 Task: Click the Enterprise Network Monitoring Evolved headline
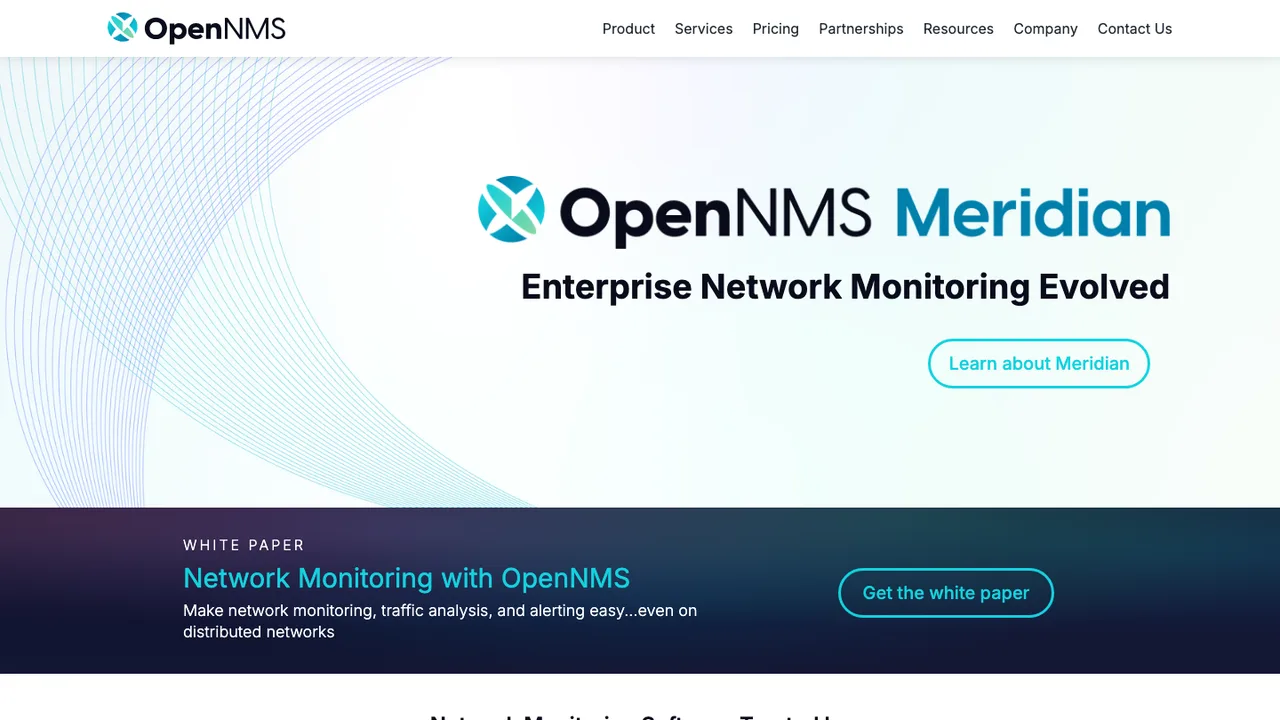pos(845,287)
